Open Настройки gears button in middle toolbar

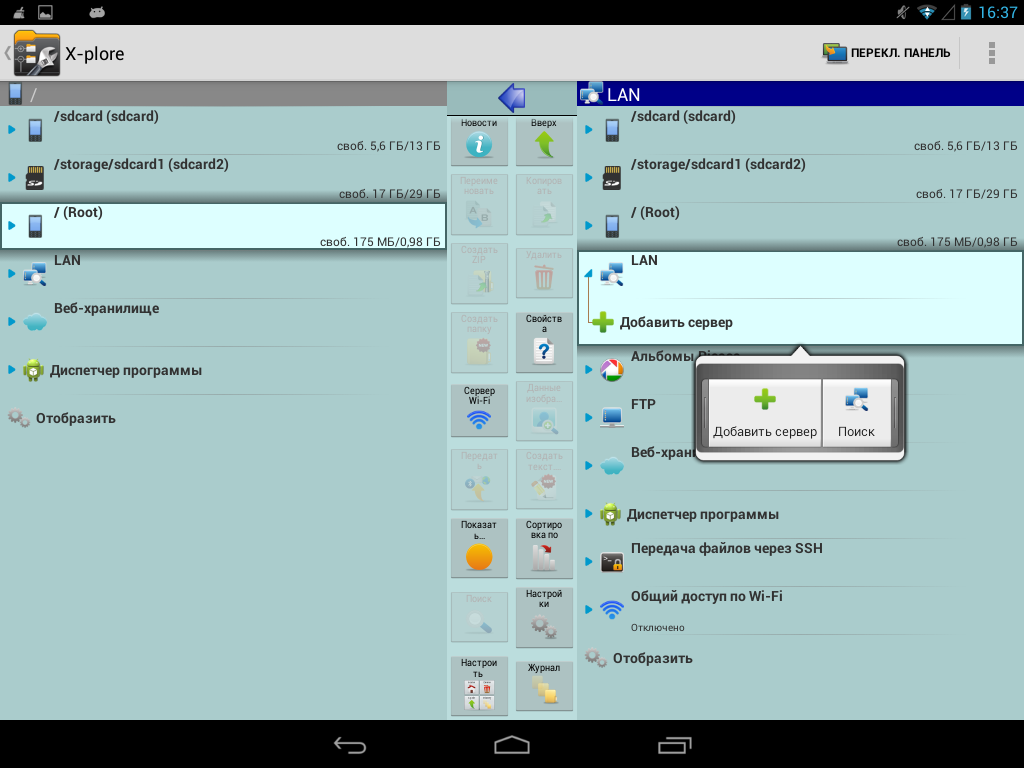pyautogui.click(x=544, y=617)
